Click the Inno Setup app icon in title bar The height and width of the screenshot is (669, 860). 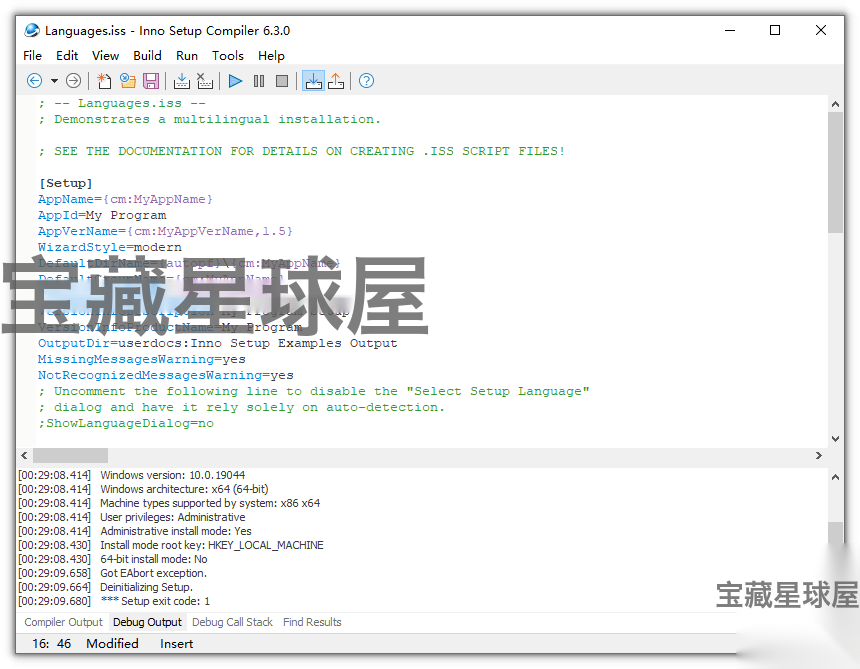[x=32, y=30]
